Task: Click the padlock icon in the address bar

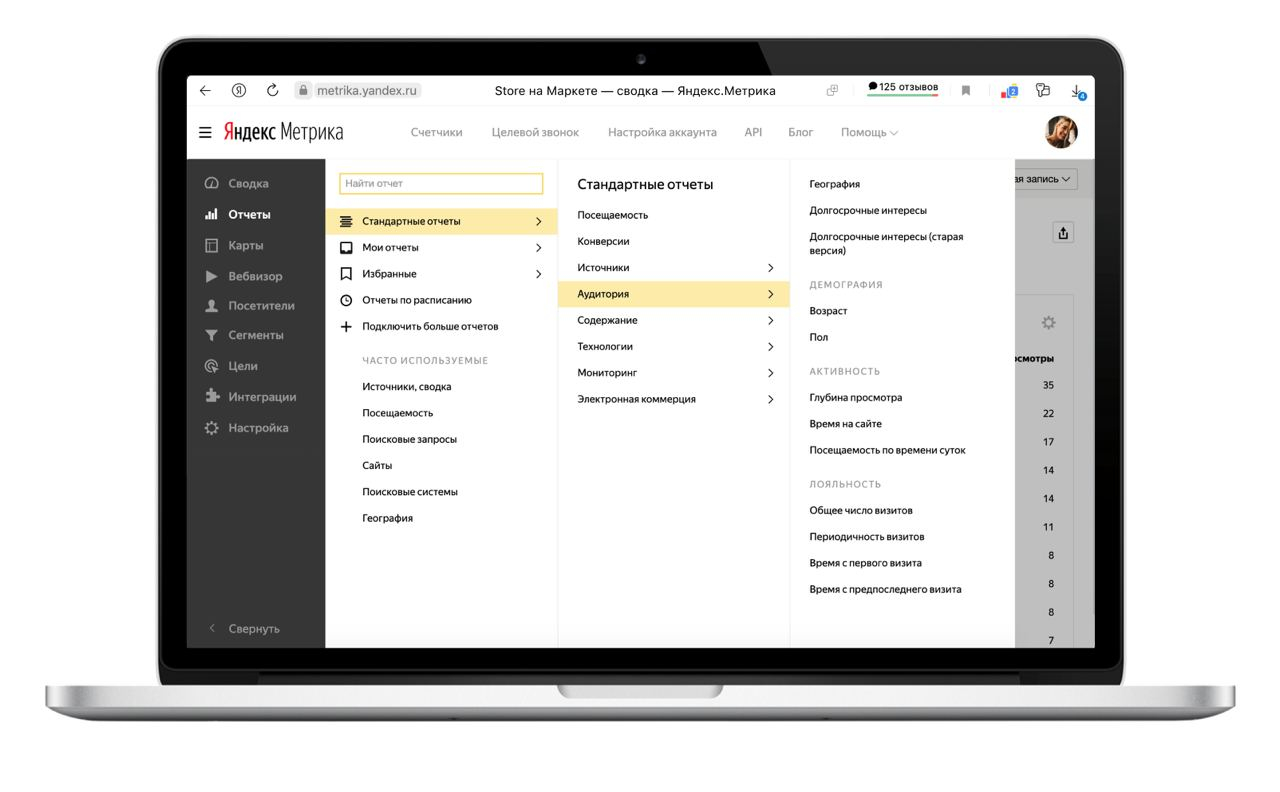Action: (x=303, y=90)
